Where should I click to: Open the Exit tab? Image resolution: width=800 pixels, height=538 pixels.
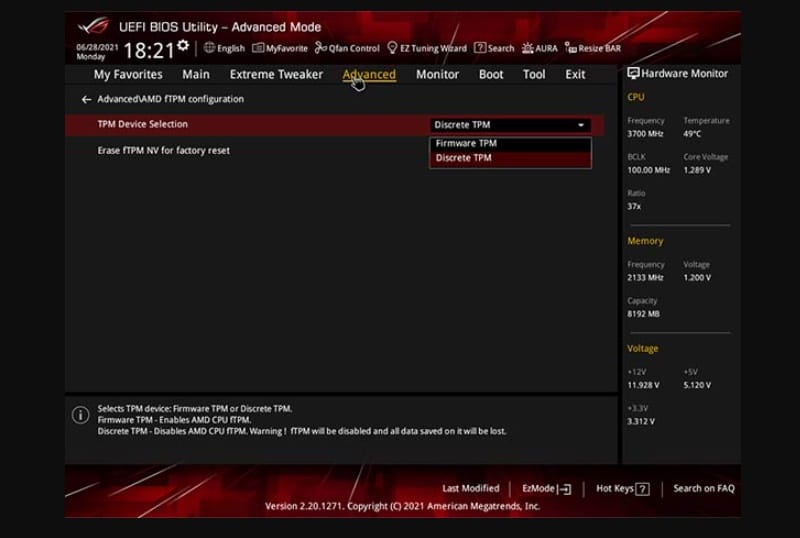pos(575,75)
